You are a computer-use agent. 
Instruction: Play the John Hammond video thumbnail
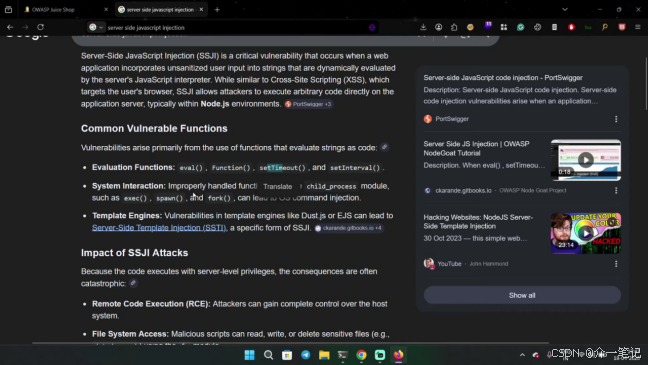[x=586, y=233]
